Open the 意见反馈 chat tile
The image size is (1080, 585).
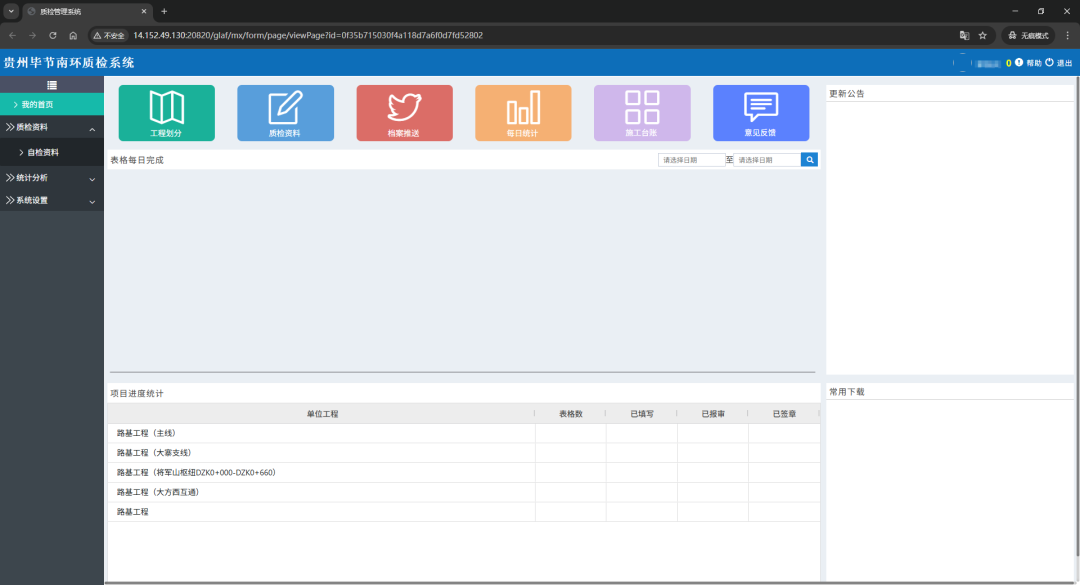coord(761,113)
